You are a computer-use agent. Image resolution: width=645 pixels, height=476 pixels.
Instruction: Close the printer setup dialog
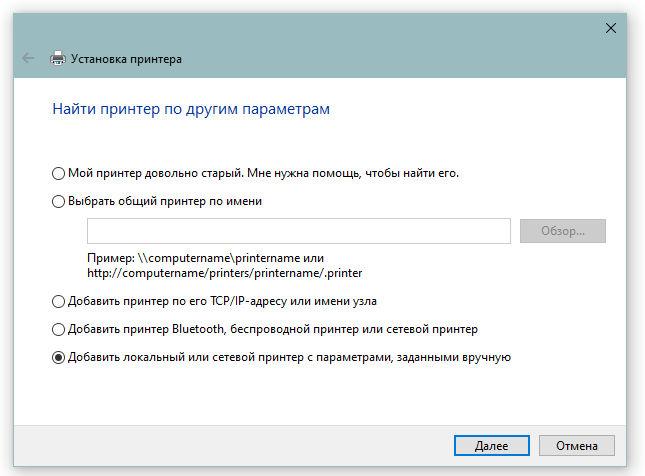pos(611,28)
